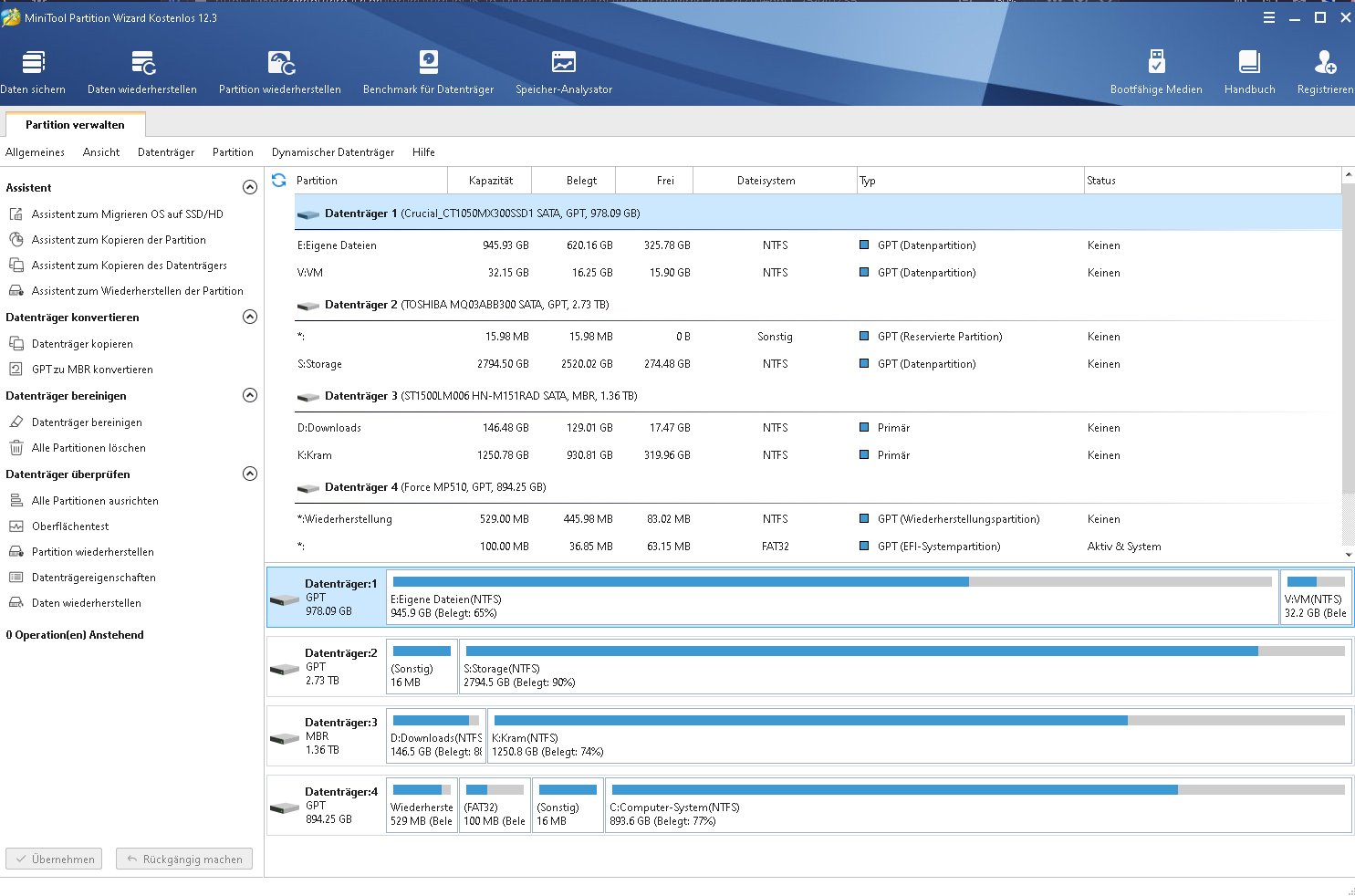Image resolution: width=1355 pixels, height=896 pixels.
Task: Open Bootfähige Medien builder
Action: coord(1156,71)
